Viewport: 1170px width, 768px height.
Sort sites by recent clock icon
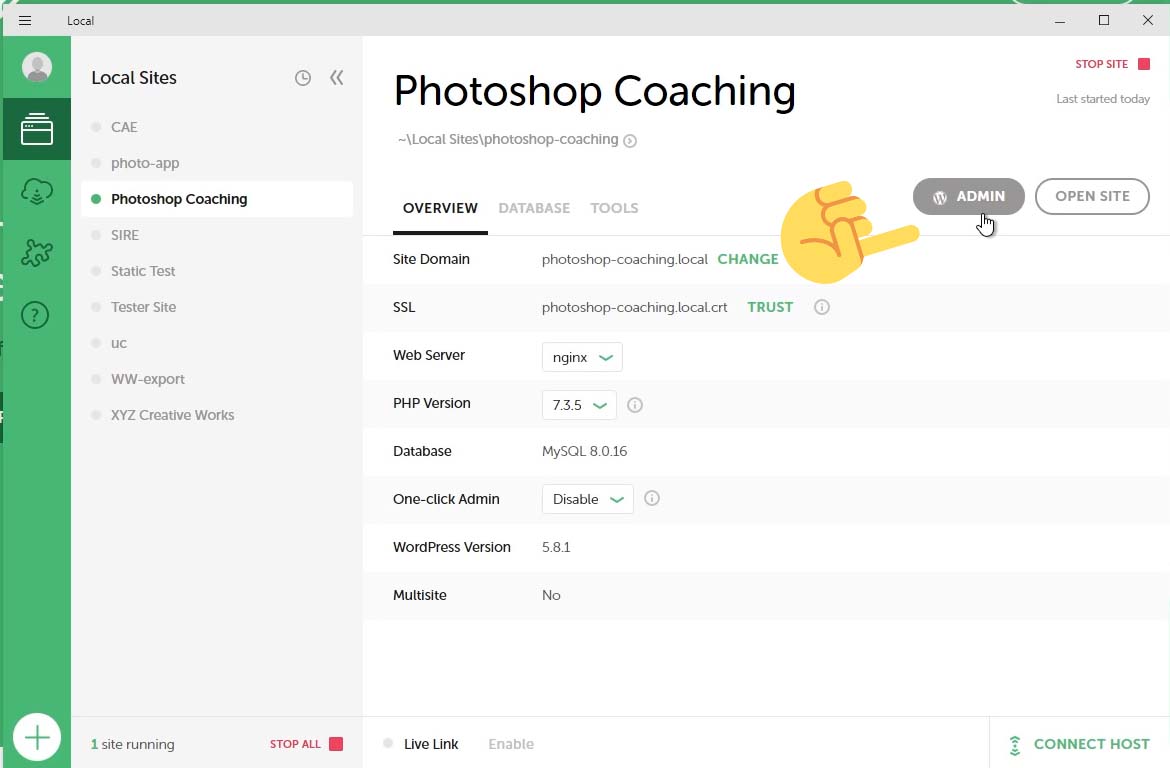(x=302, y=78)
